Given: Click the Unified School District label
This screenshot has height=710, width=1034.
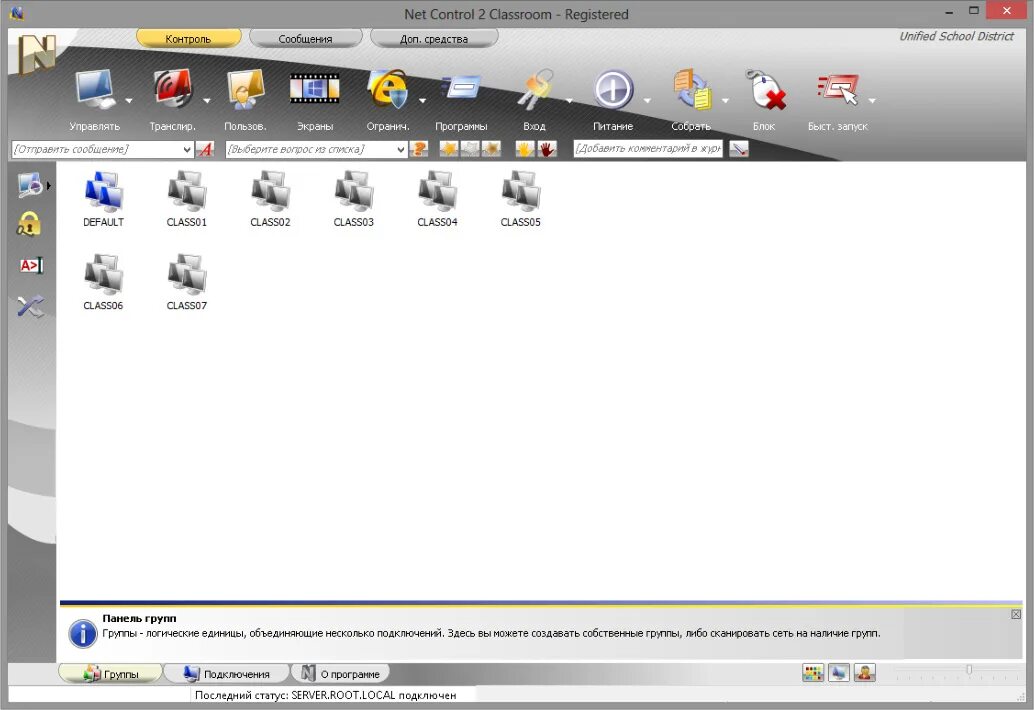Looking at the screenshot, I should [956, 36].
